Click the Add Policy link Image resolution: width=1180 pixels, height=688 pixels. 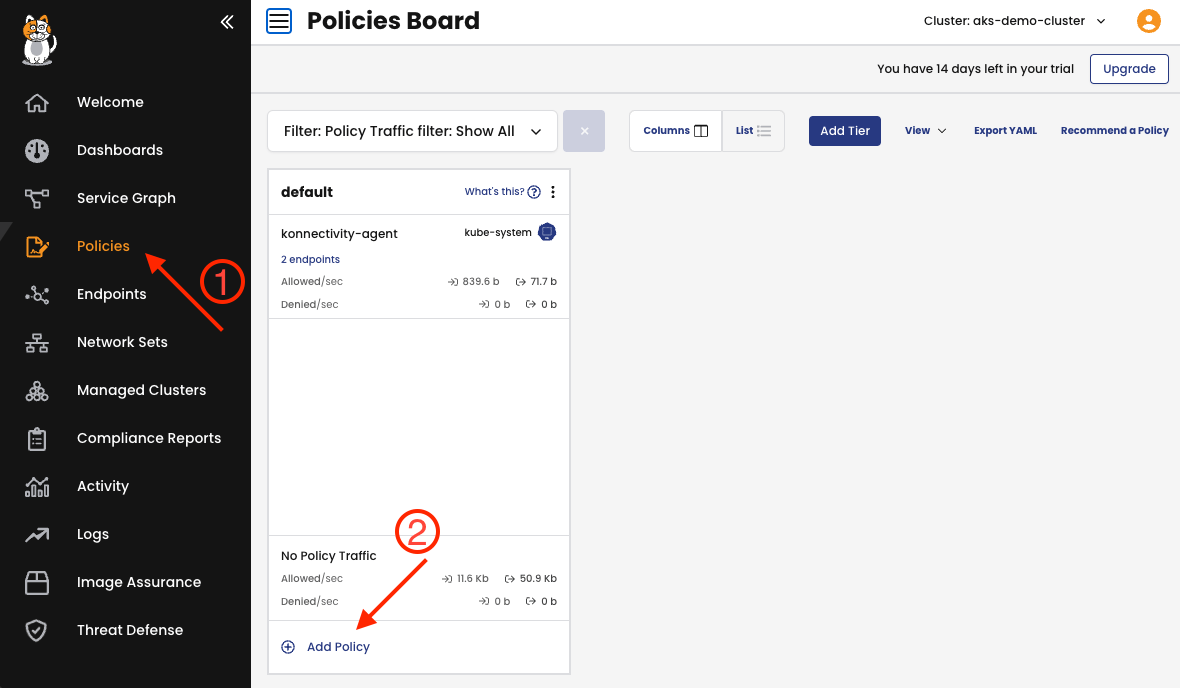pos(338,647)
